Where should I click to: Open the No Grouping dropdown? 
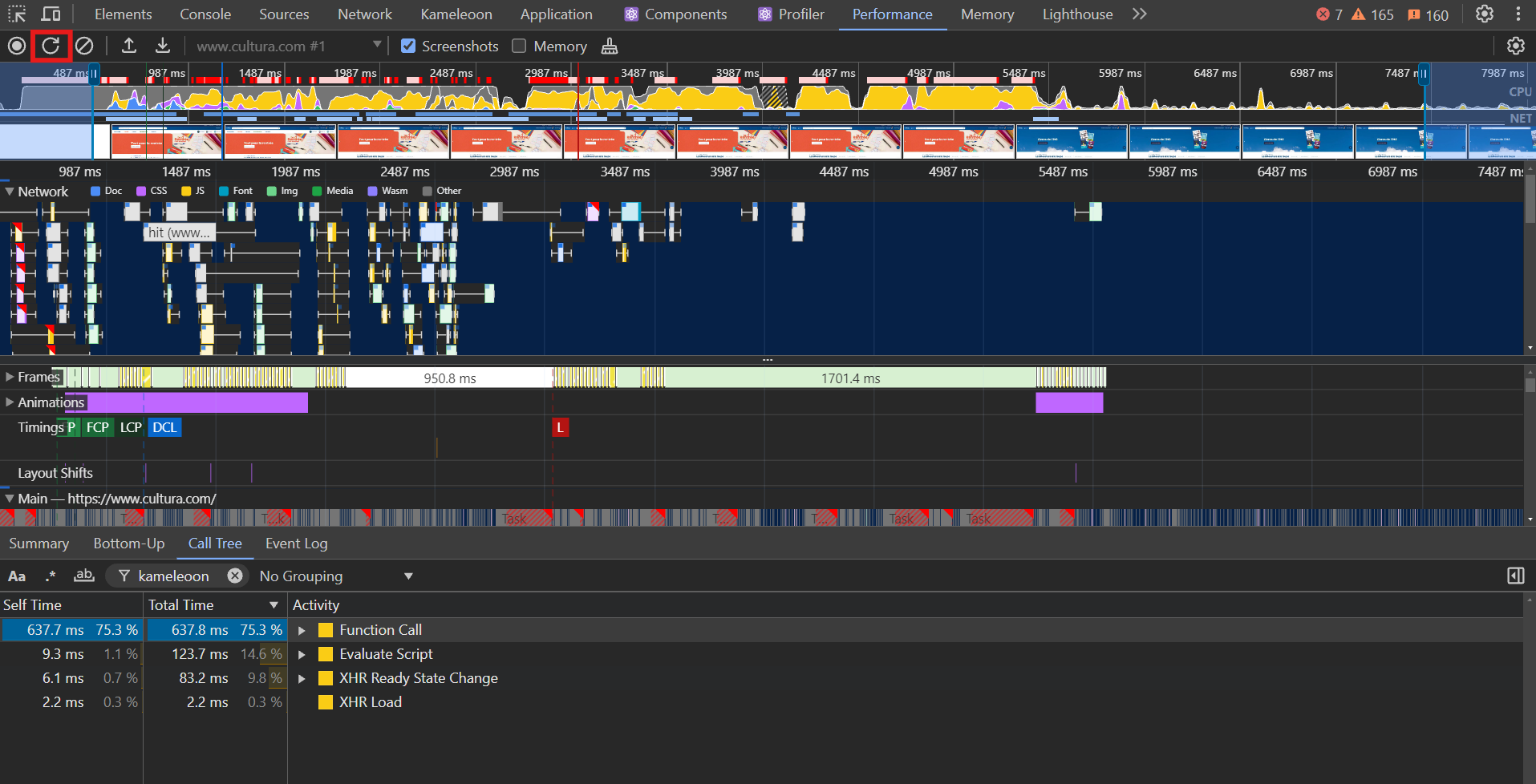pos(336,576)
